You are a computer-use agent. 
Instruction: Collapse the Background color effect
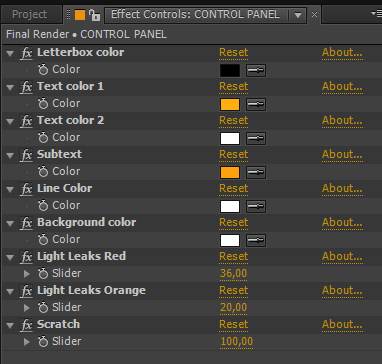coord(10,224)
